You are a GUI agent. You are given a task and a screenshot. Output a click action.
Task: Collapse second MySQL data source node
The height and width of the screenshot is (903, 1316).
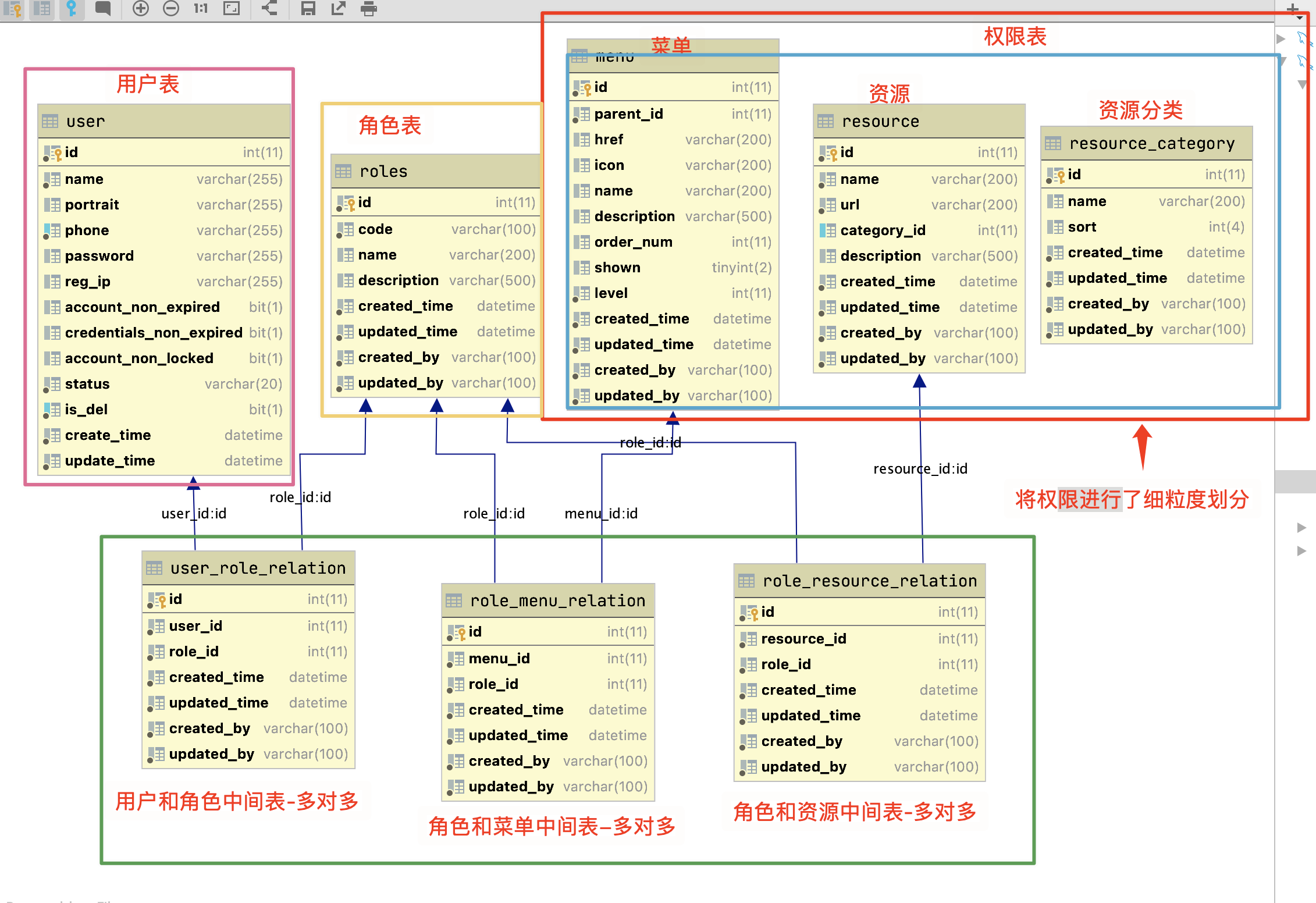point(1282,62)
